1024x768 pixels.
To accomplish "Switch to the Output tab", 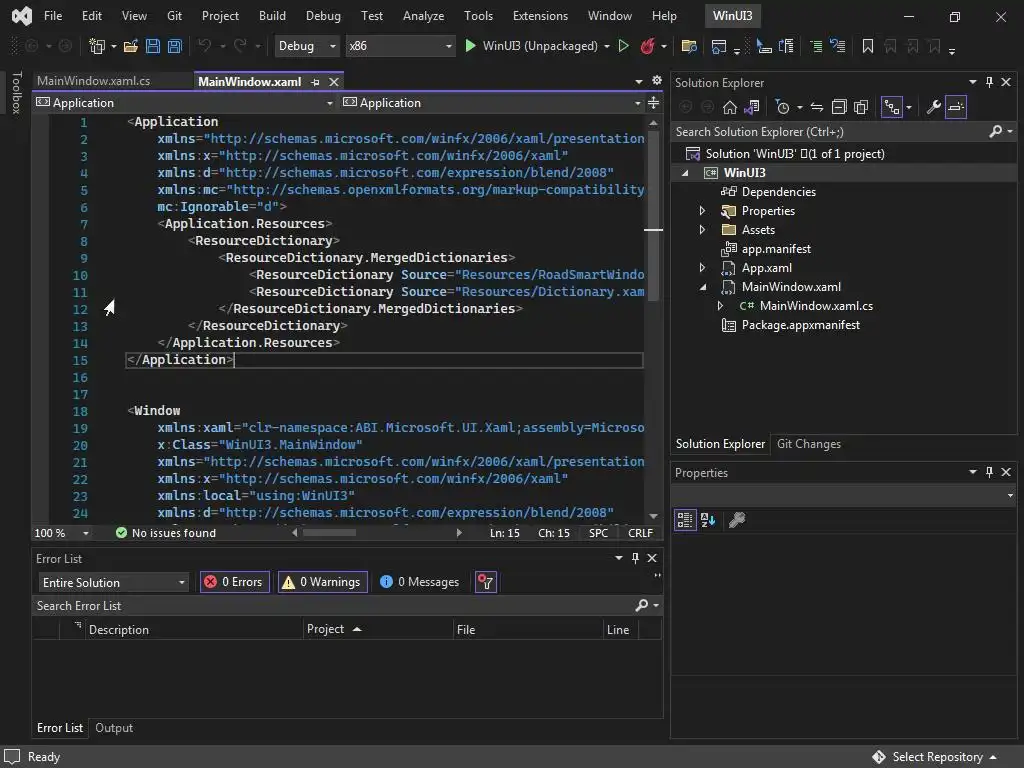I will (x=114, y=728).
